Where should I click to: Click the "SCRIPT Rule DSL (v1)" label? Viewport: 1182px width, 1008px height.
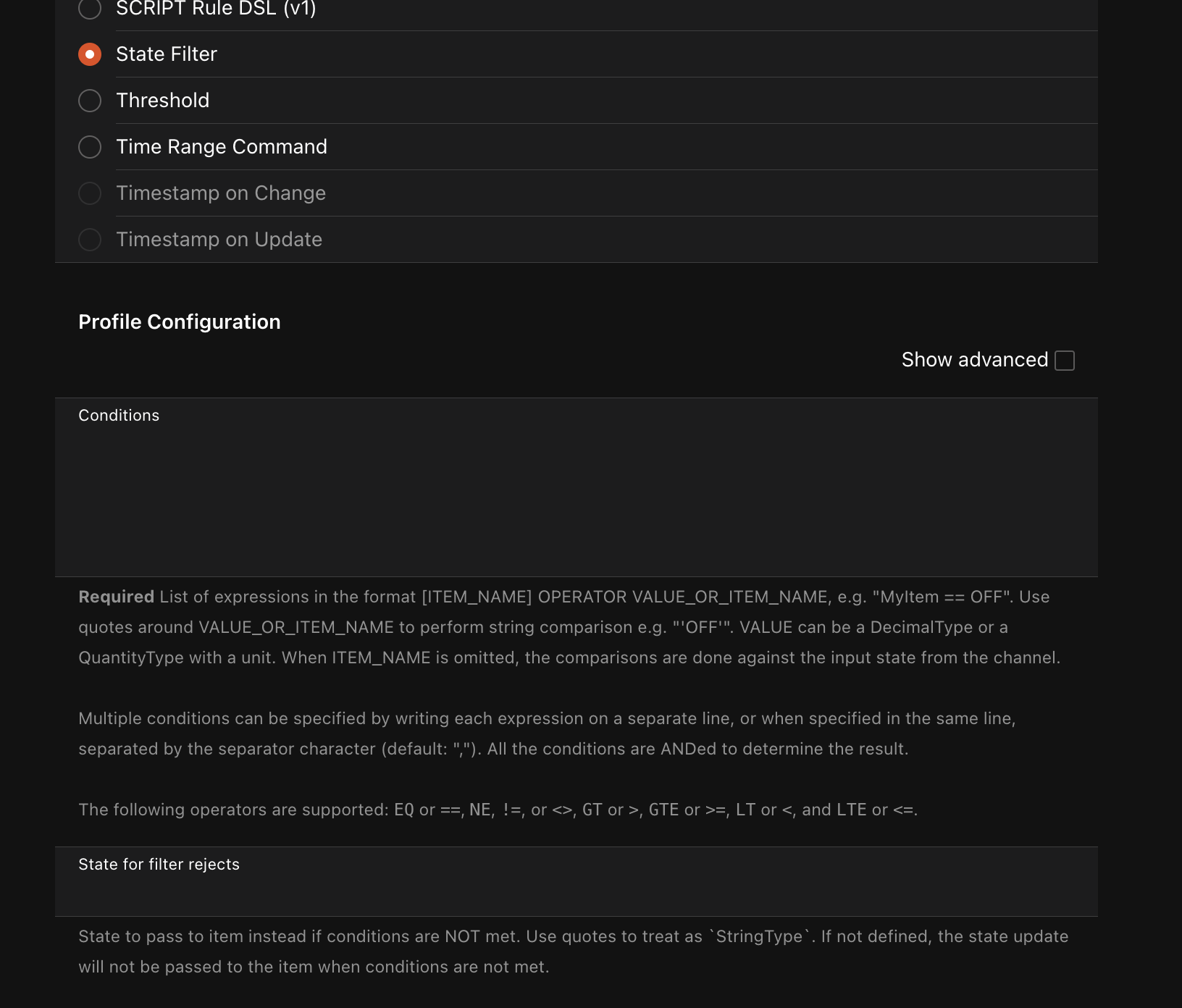(x=216, y=9)
